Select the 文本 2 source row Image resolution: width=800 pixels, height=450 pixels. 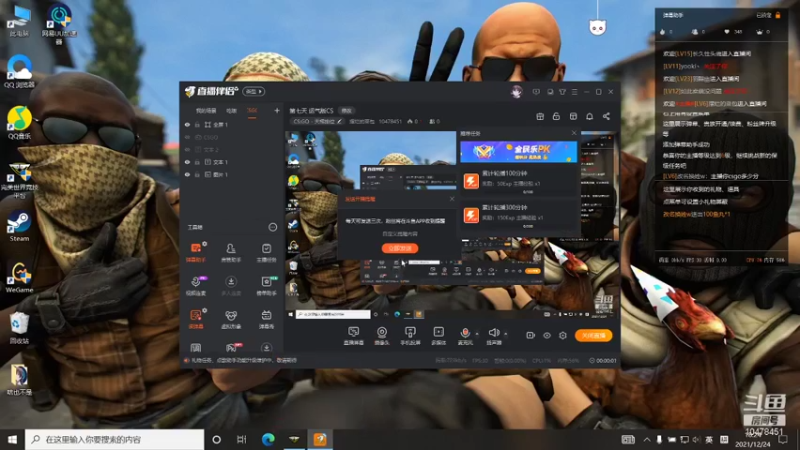point(233,149)
